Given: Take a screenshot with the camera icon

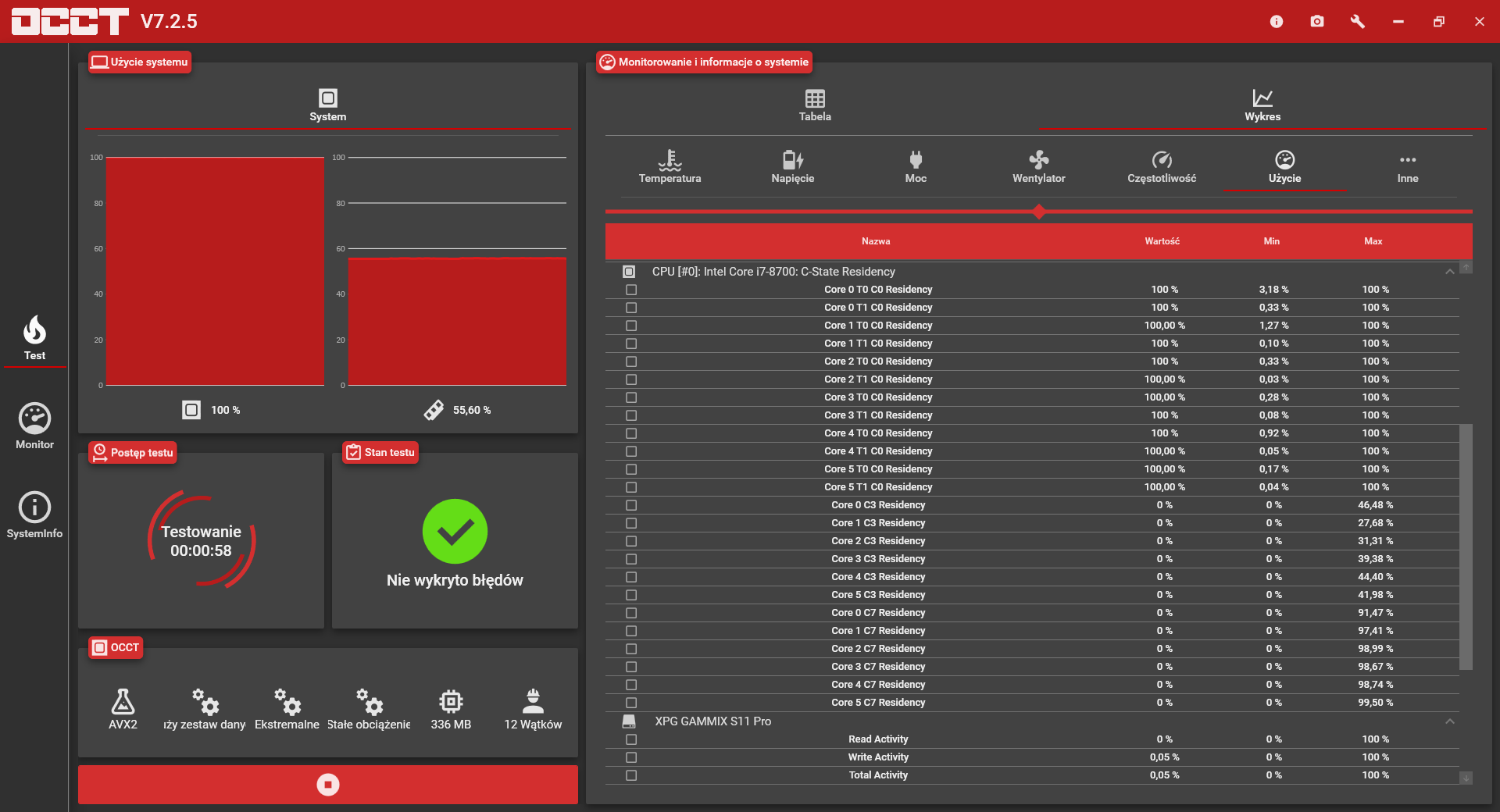Looking at the screenshot, I should click(1317, 22).
